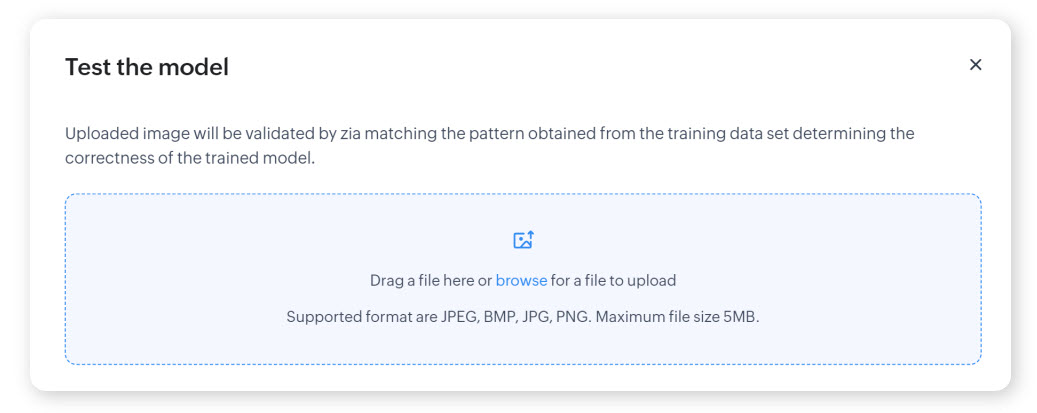Click the image upload icon
Screen dimensions: 1037x413
(523, 240)
